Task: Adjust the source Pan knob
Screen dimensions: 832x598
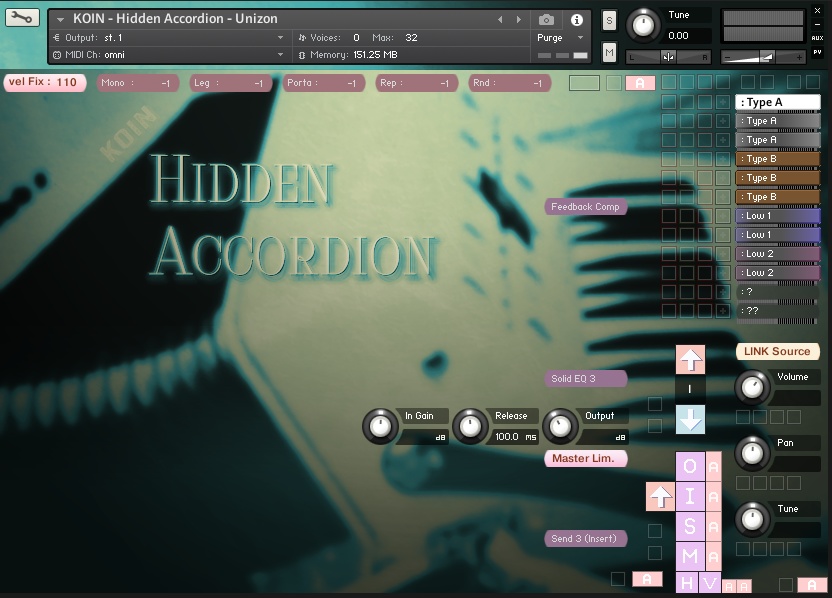Action: [752, 453]
